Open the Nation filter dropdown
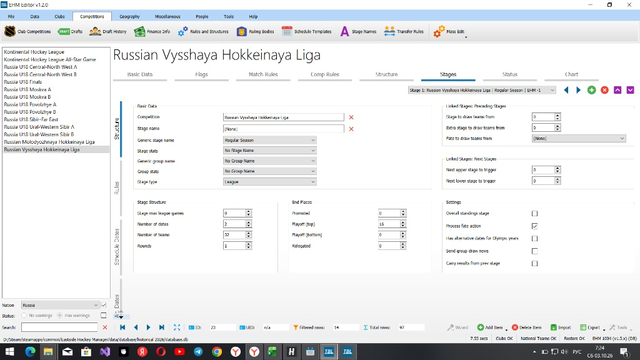This screenshot has width=640, height=360. (x=60, y=305)
